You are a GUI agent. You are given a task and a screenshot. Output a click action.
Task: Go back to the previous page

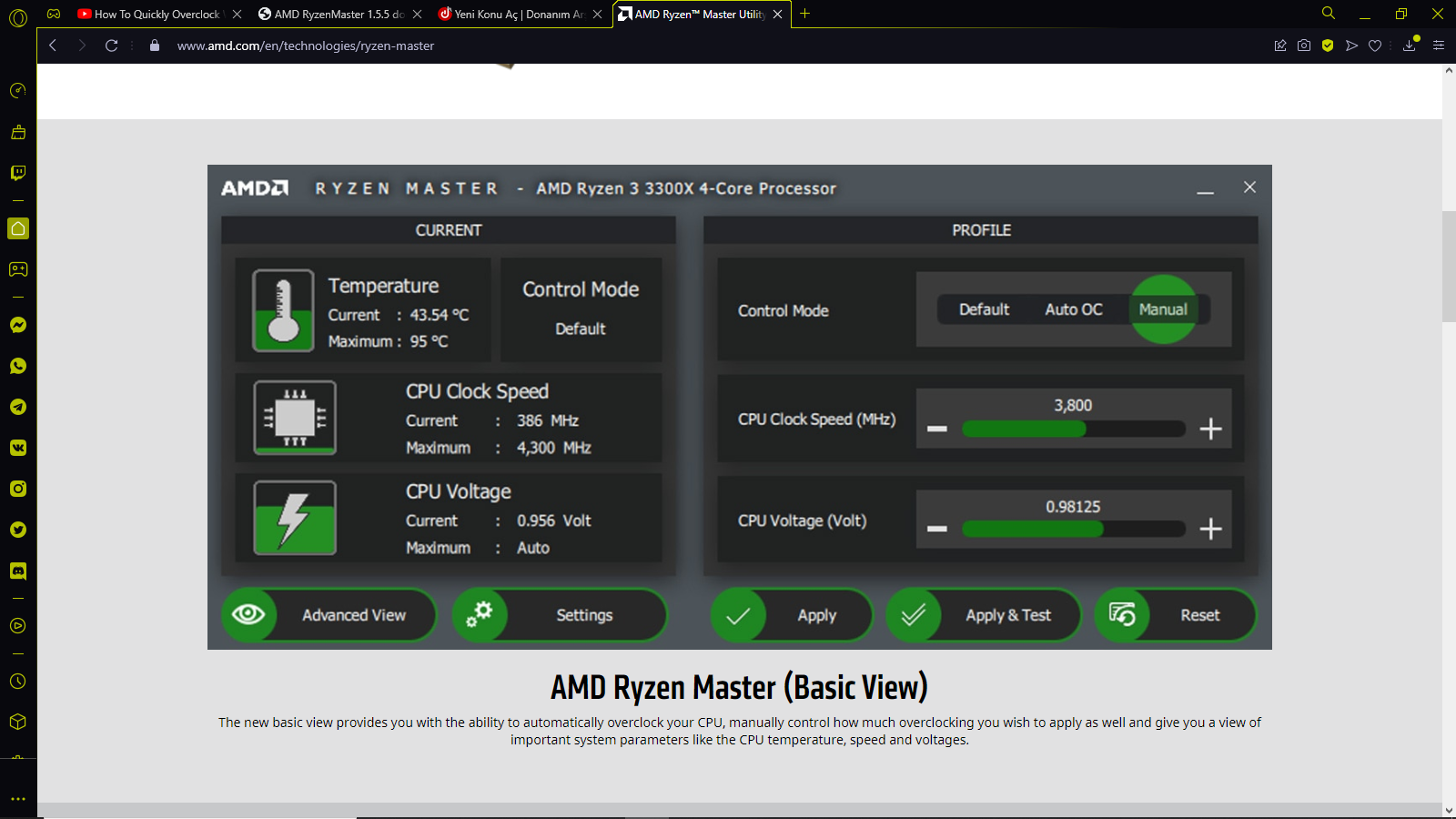[53, 45]
